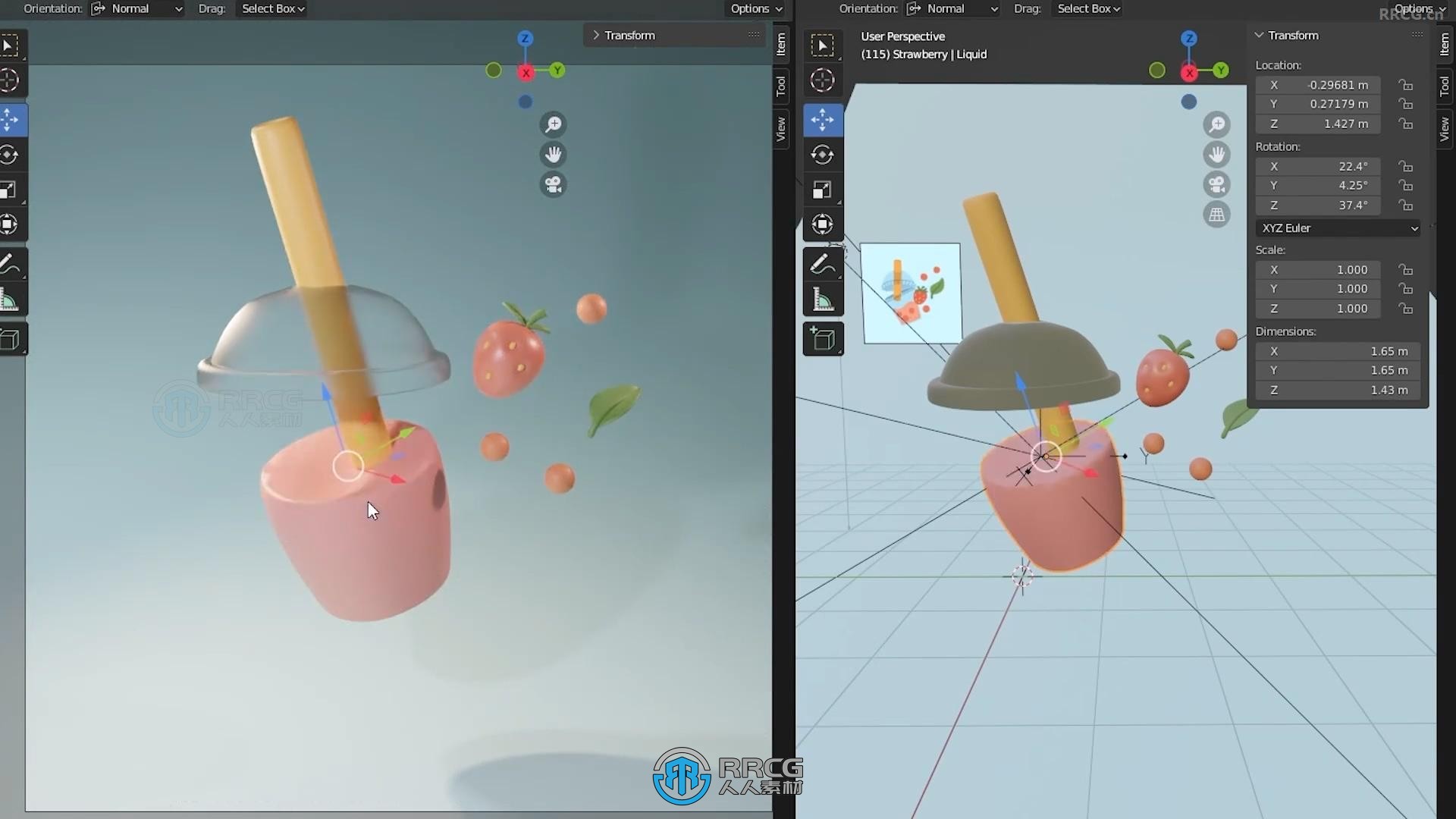Open Orientation Normal dropdown in left viewport
This screenshot has height=819, width=1456.
click(x=136, y=9)
